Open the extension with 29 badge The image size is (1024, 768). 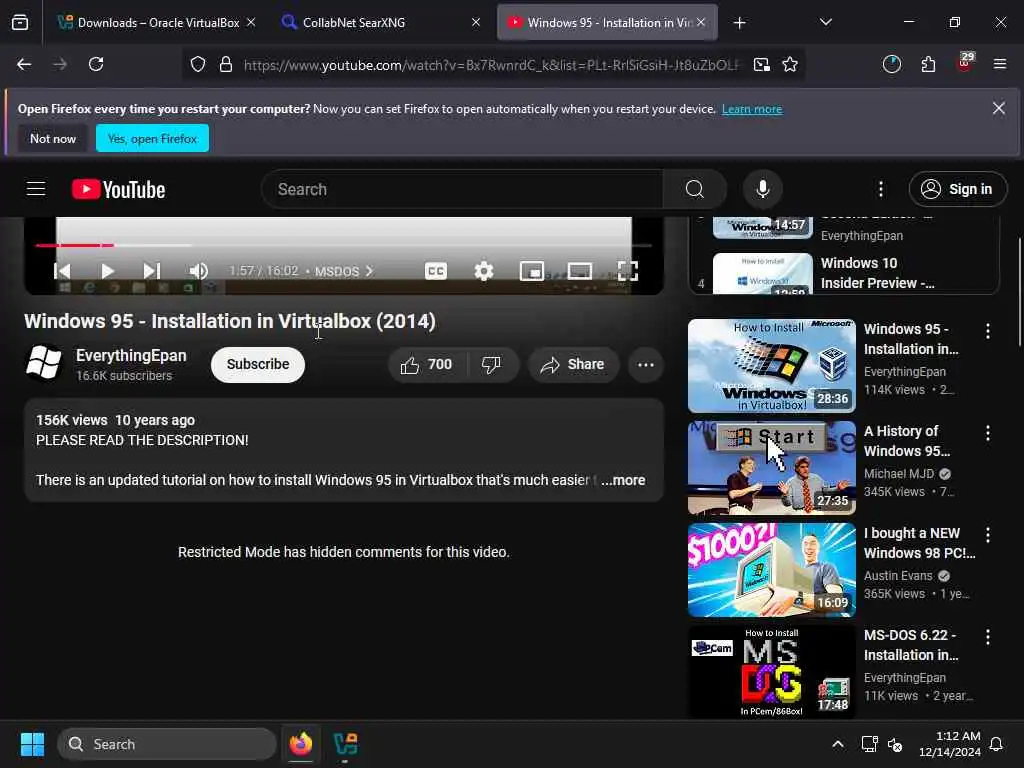pos(965,63)
